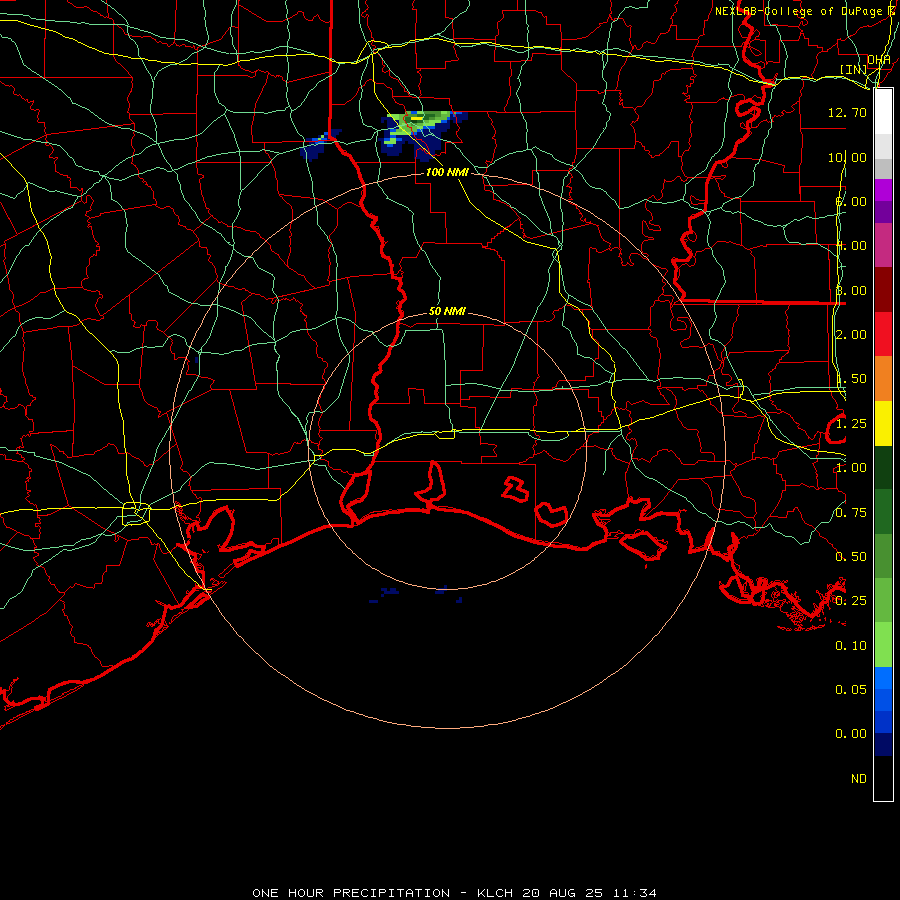Select the 0.75 legend value
This screenshot has width=900, height=900.
(x=851, y=513)
